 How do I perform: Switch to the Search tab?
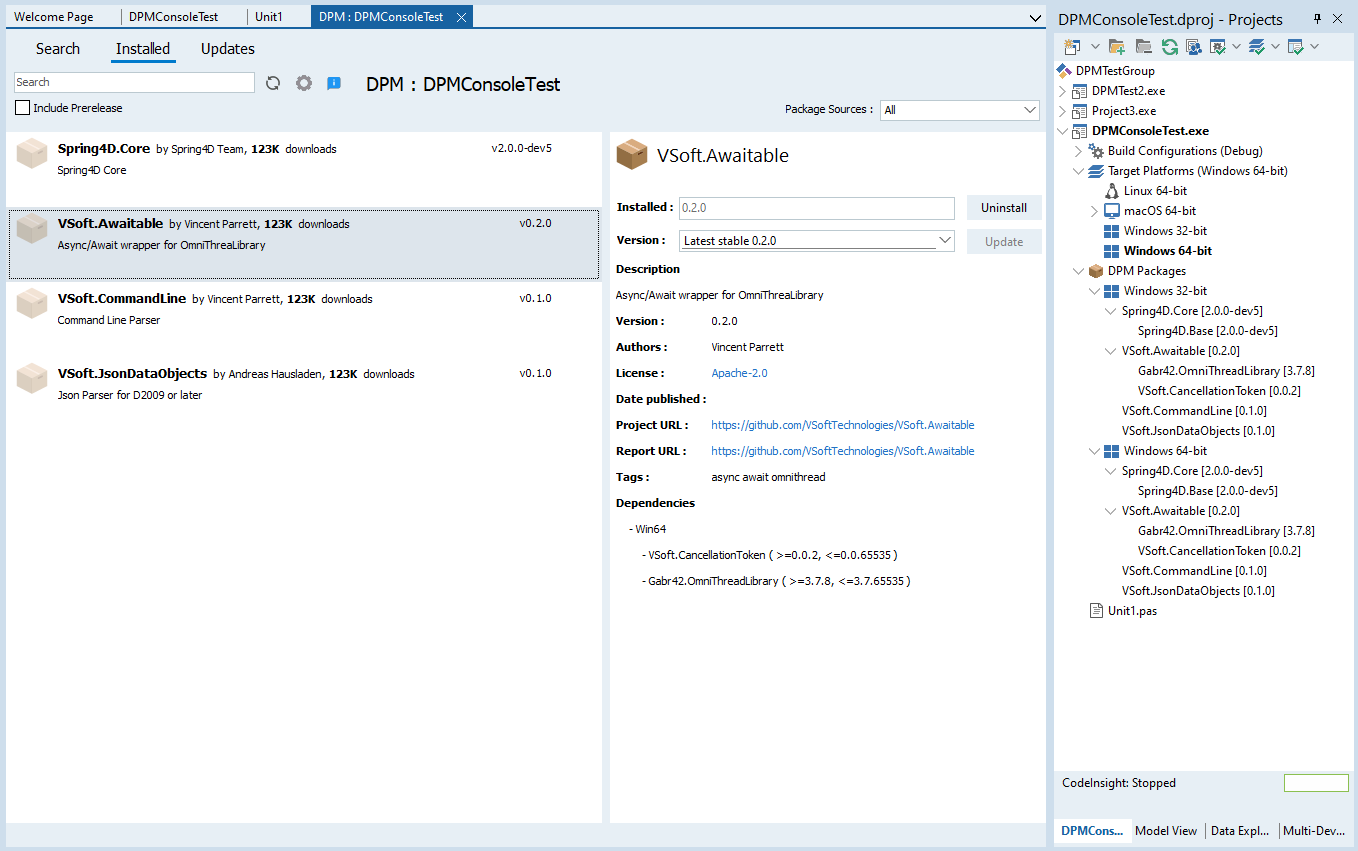click(x=58, y=49)
